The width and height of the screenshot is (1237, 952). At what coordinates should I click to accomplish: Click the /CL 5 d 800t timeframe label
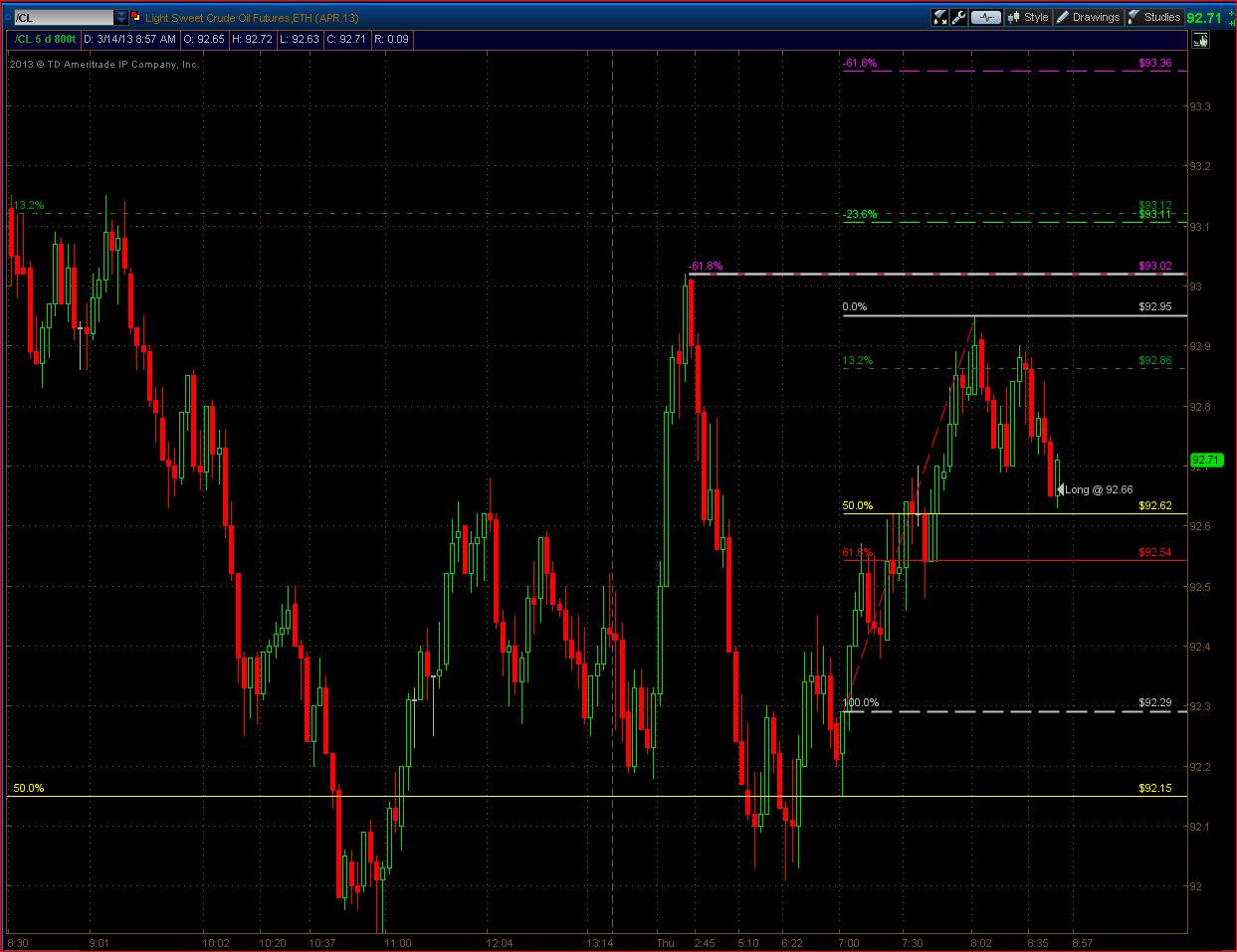click(46, 39)
